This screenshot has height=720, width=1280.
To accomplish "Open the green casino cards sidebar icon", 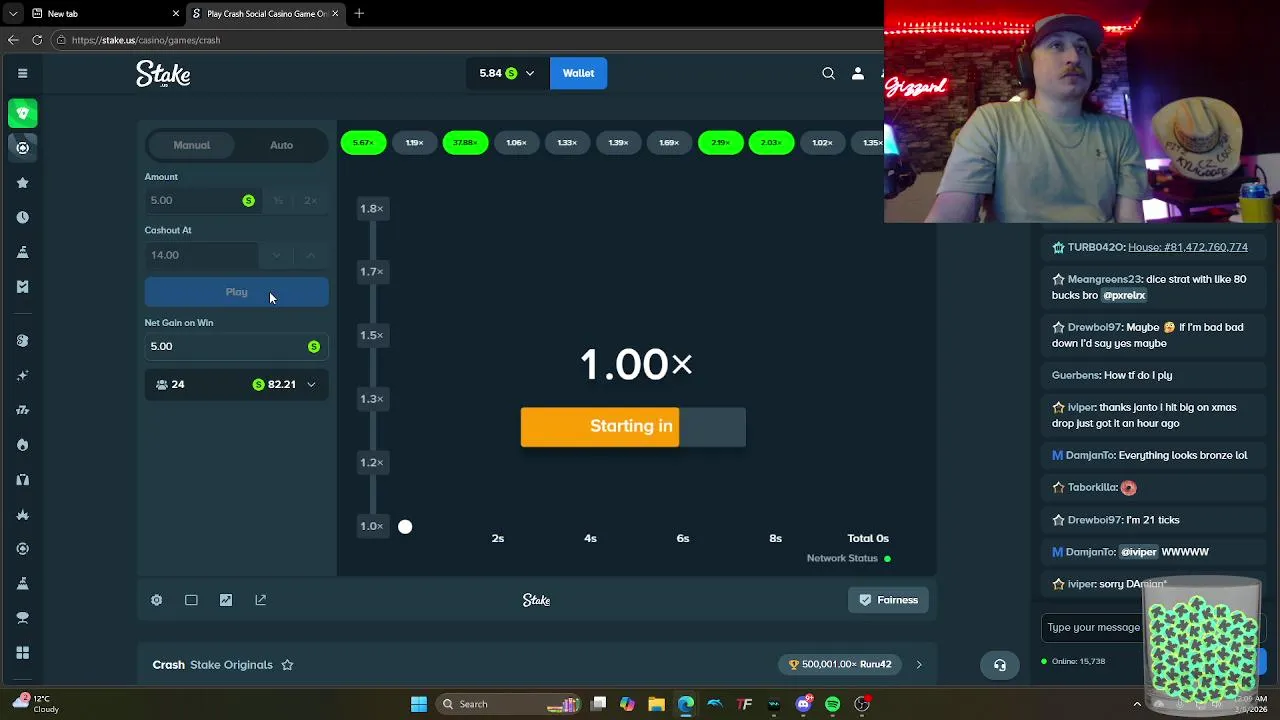I will click(22, 113).
